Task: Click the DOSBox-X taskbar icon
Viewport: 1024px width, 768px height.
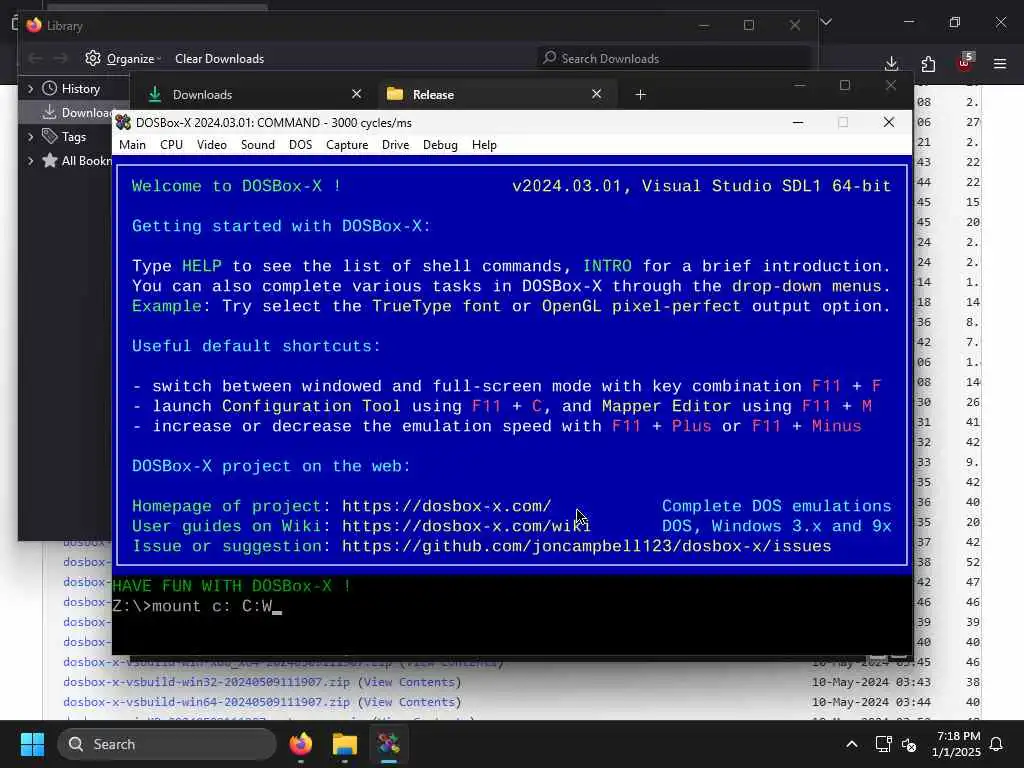Action: [x=389, y=744]
